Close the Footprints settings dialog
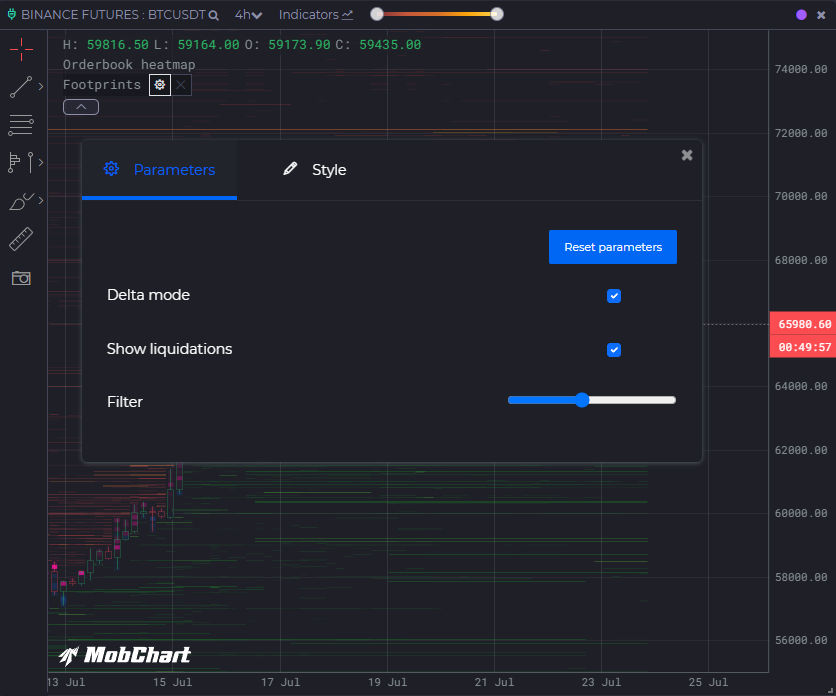The width and height of the screenshot is (836, 696). tap(687, 155)
